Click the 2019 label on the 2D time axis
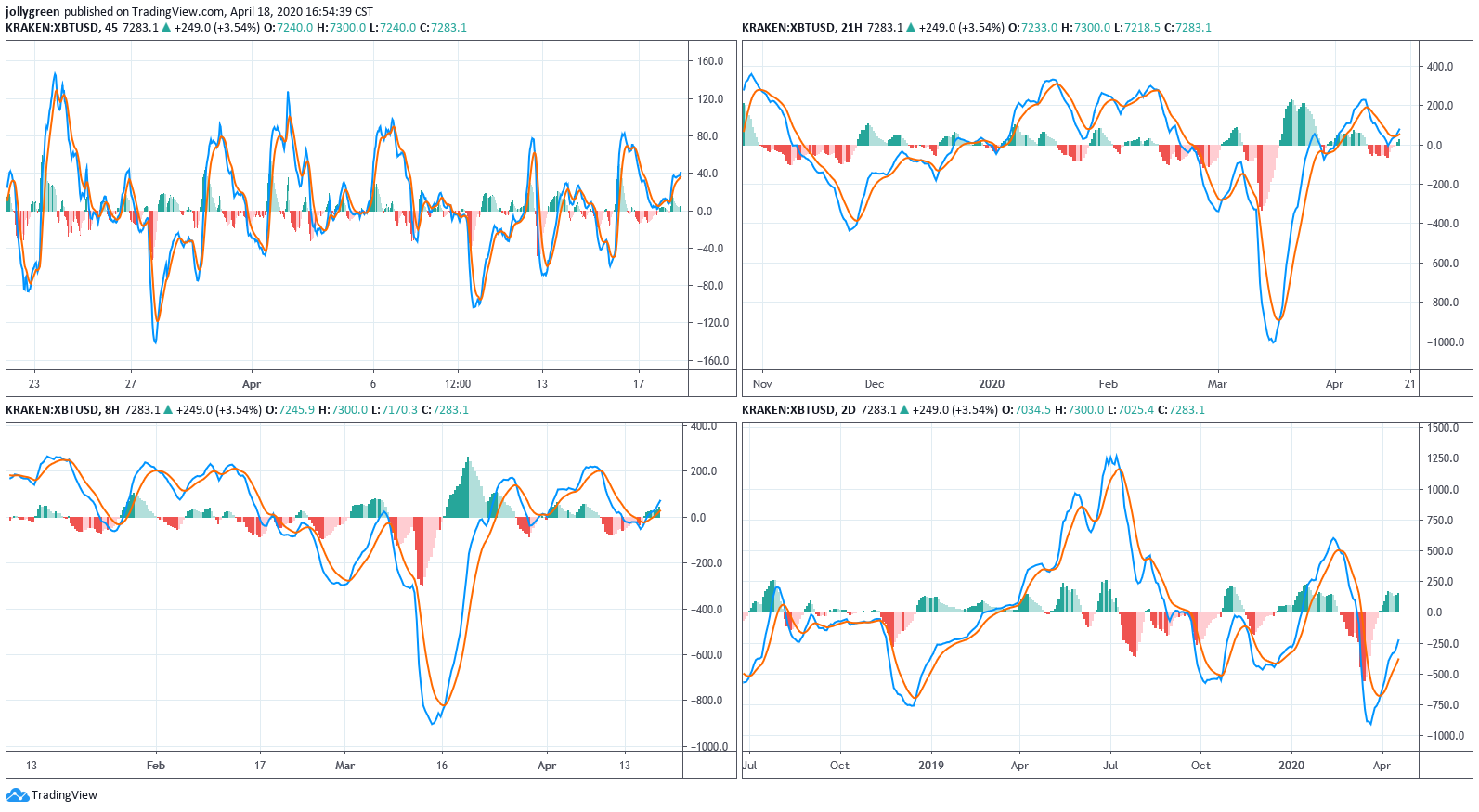 click(x=931, y=766)
